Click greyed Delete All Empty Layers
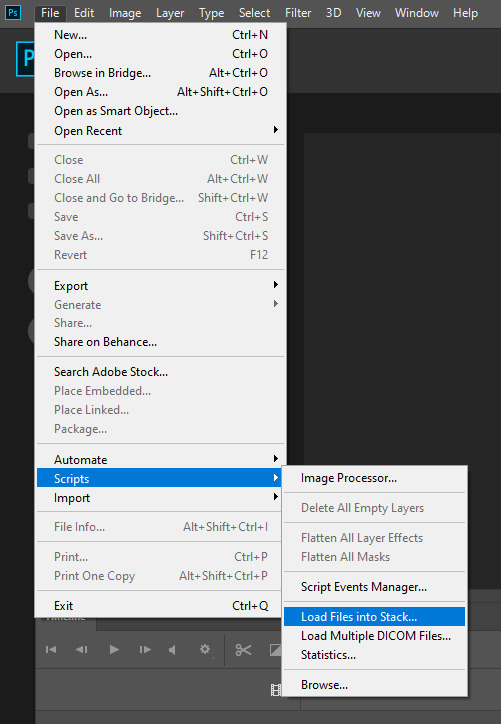The width and height of the screenshot is (501, 724). [374, 507]
